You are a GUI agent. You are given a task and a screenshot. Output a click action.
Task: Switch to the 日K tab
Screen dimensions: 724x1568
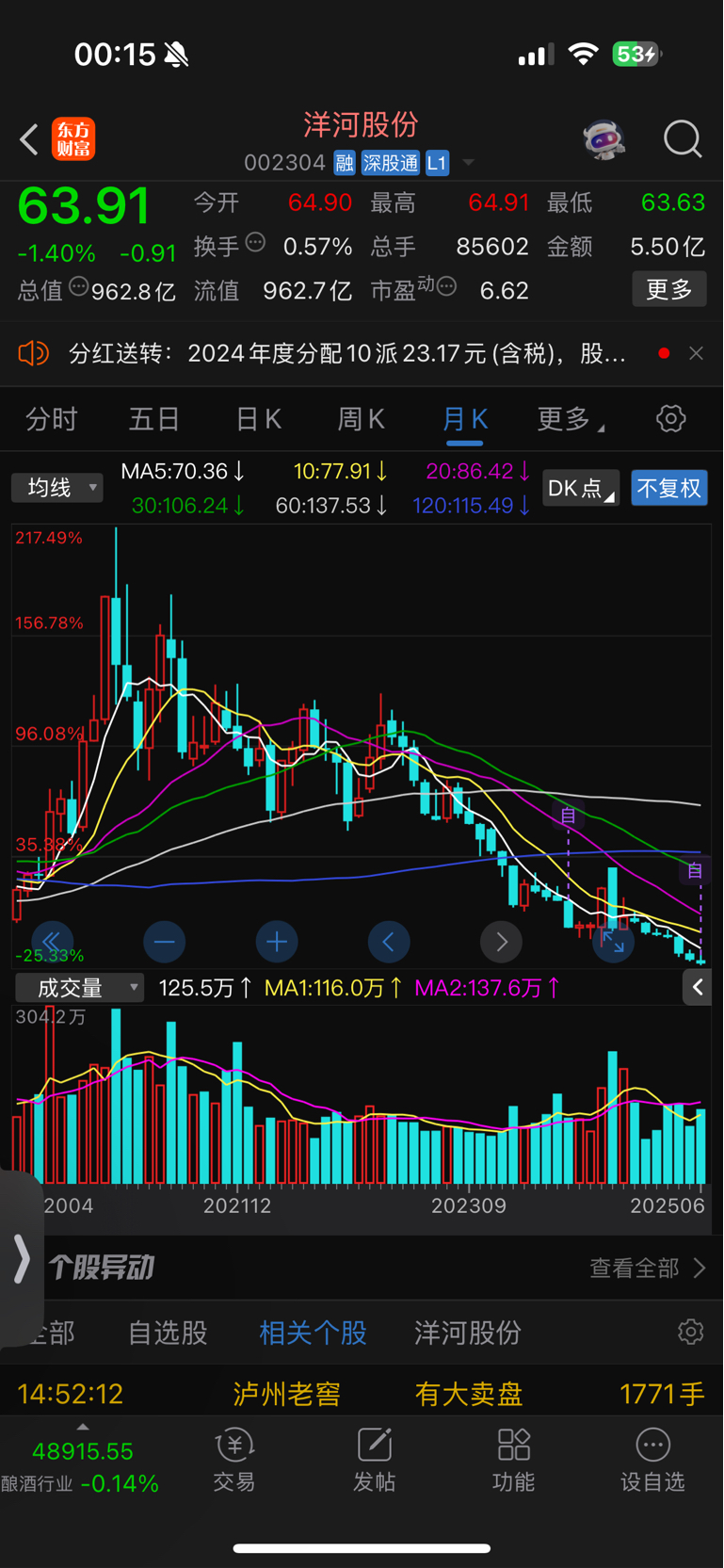click(259, 418)
